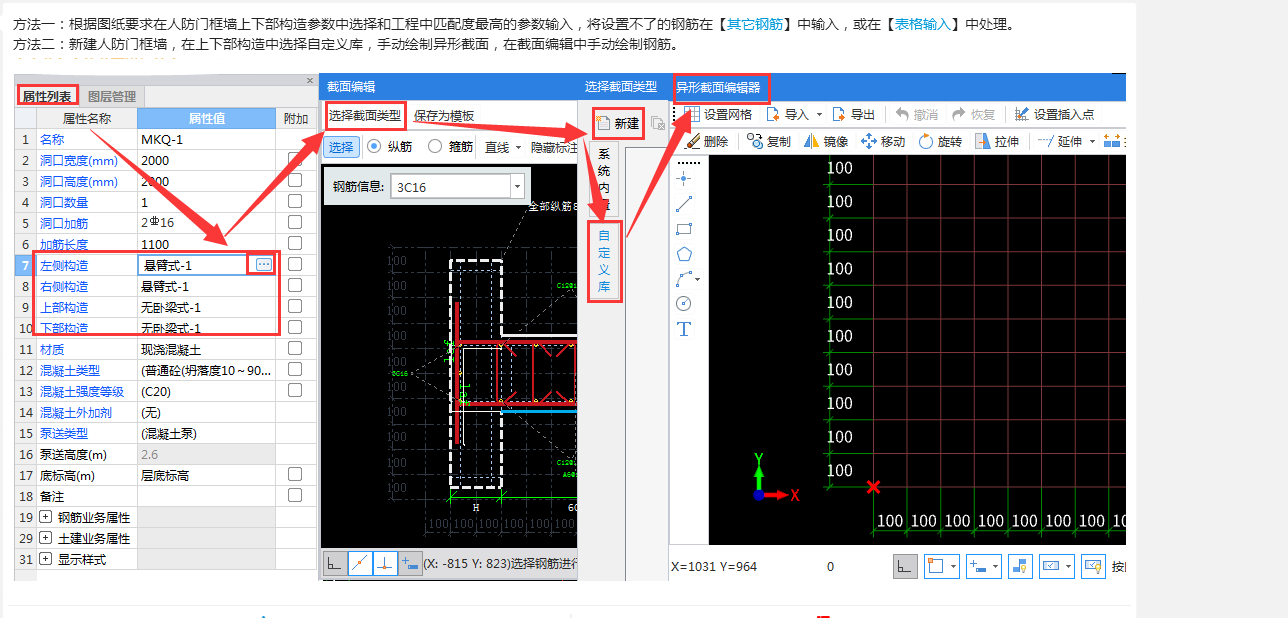Click the 设置插入点 insertion point icon

[1021, 115]
